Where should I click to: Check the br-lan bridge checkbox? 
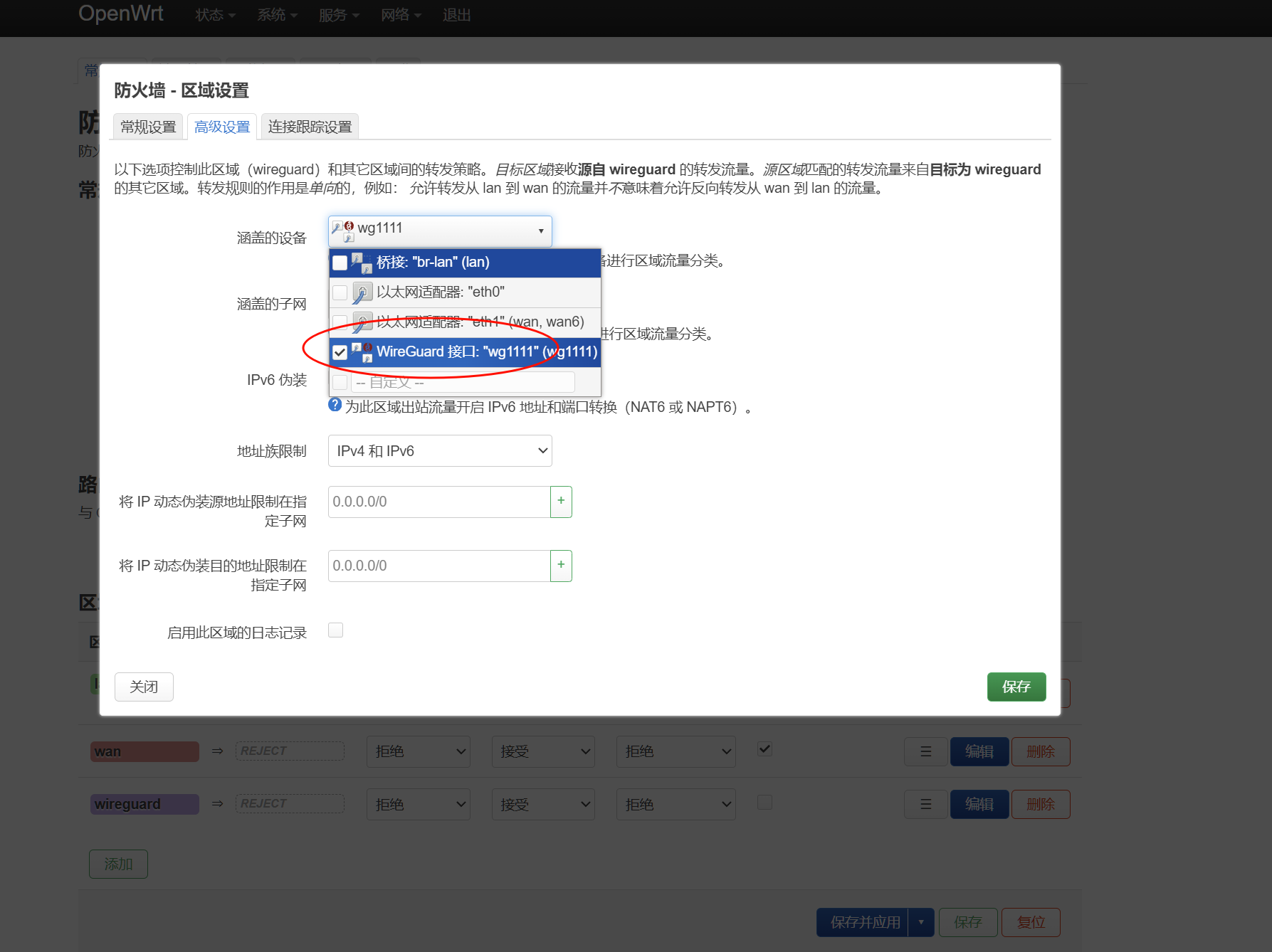[340, 263]
